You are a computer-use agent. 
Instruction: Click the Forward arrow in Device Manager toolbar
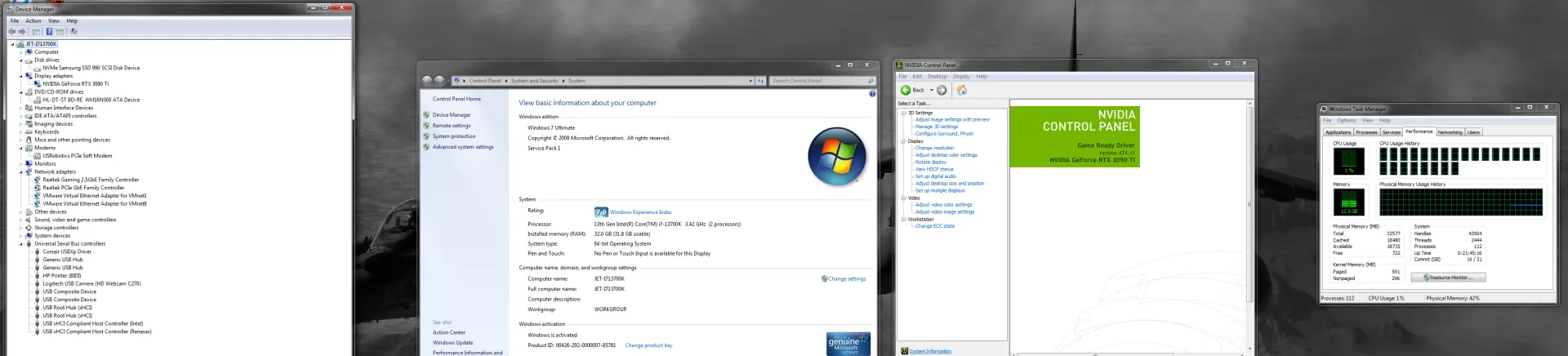(x=22, y=32)
